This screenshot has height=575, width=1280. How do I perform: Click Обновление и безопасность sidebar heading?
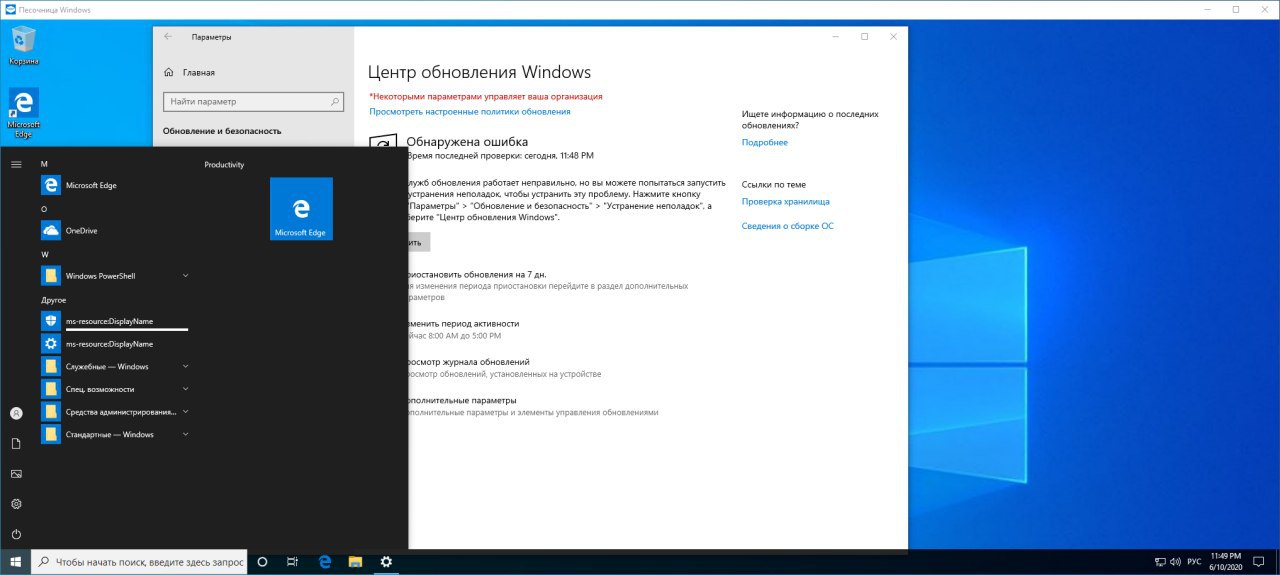(x=222, y=131)
